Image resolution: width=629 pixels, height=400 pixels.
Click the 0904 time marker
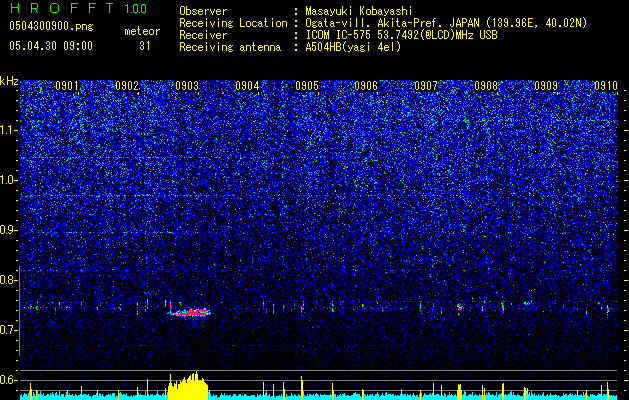(247, 86)
